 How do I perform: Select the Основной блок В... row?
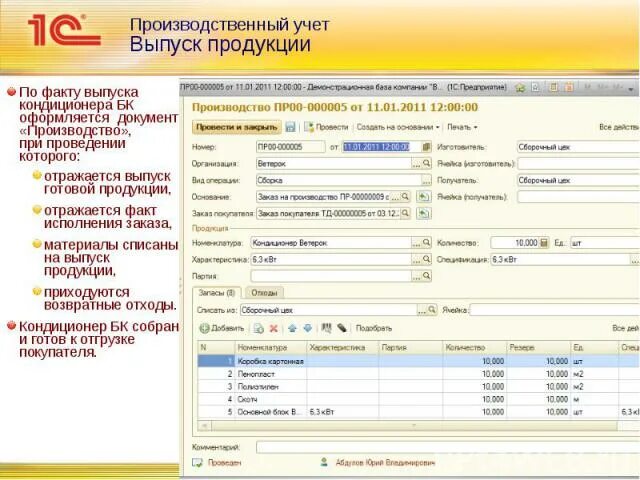(418, 412)
